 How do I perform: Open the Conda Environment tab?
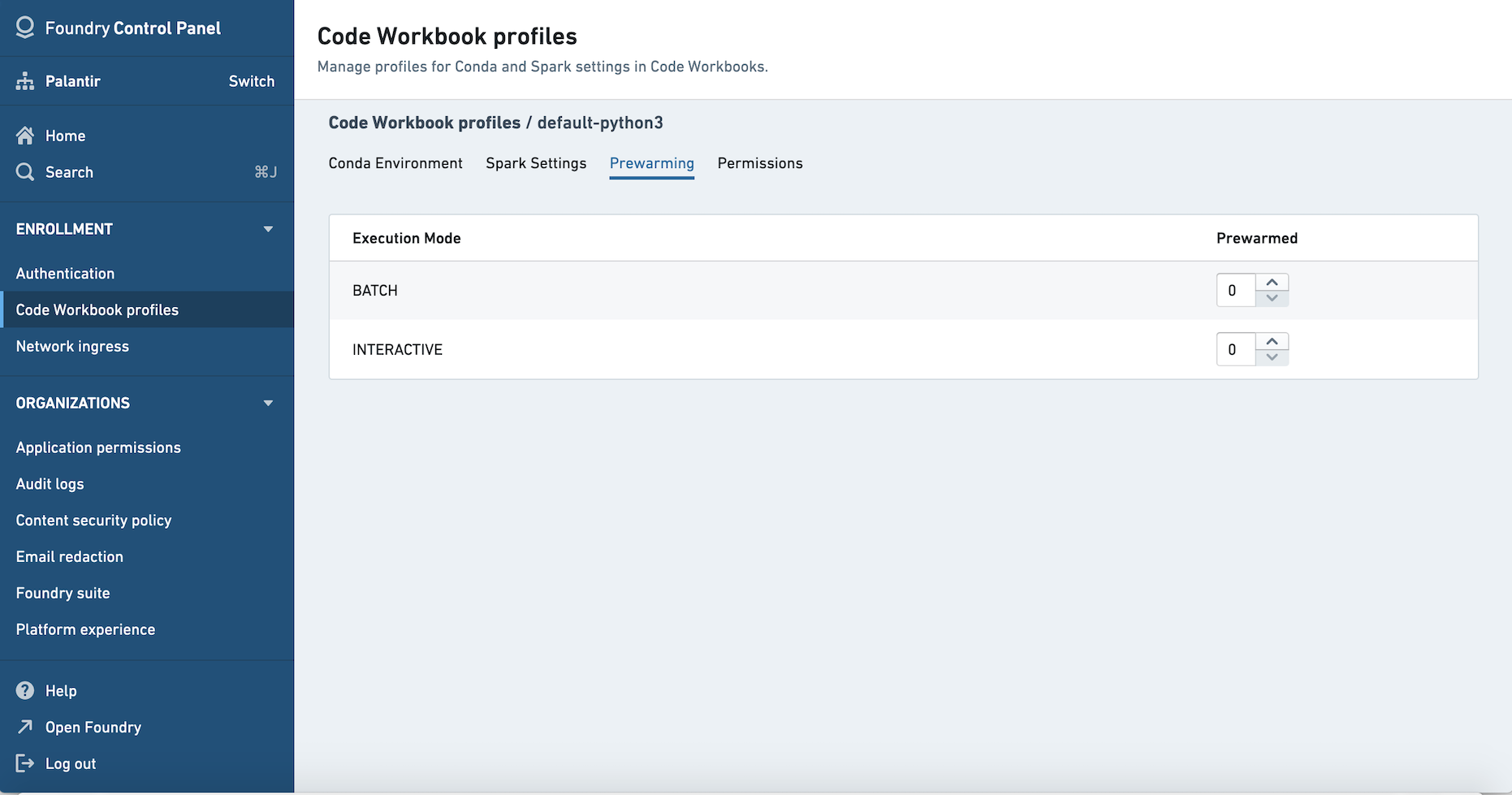click(395, 163)
